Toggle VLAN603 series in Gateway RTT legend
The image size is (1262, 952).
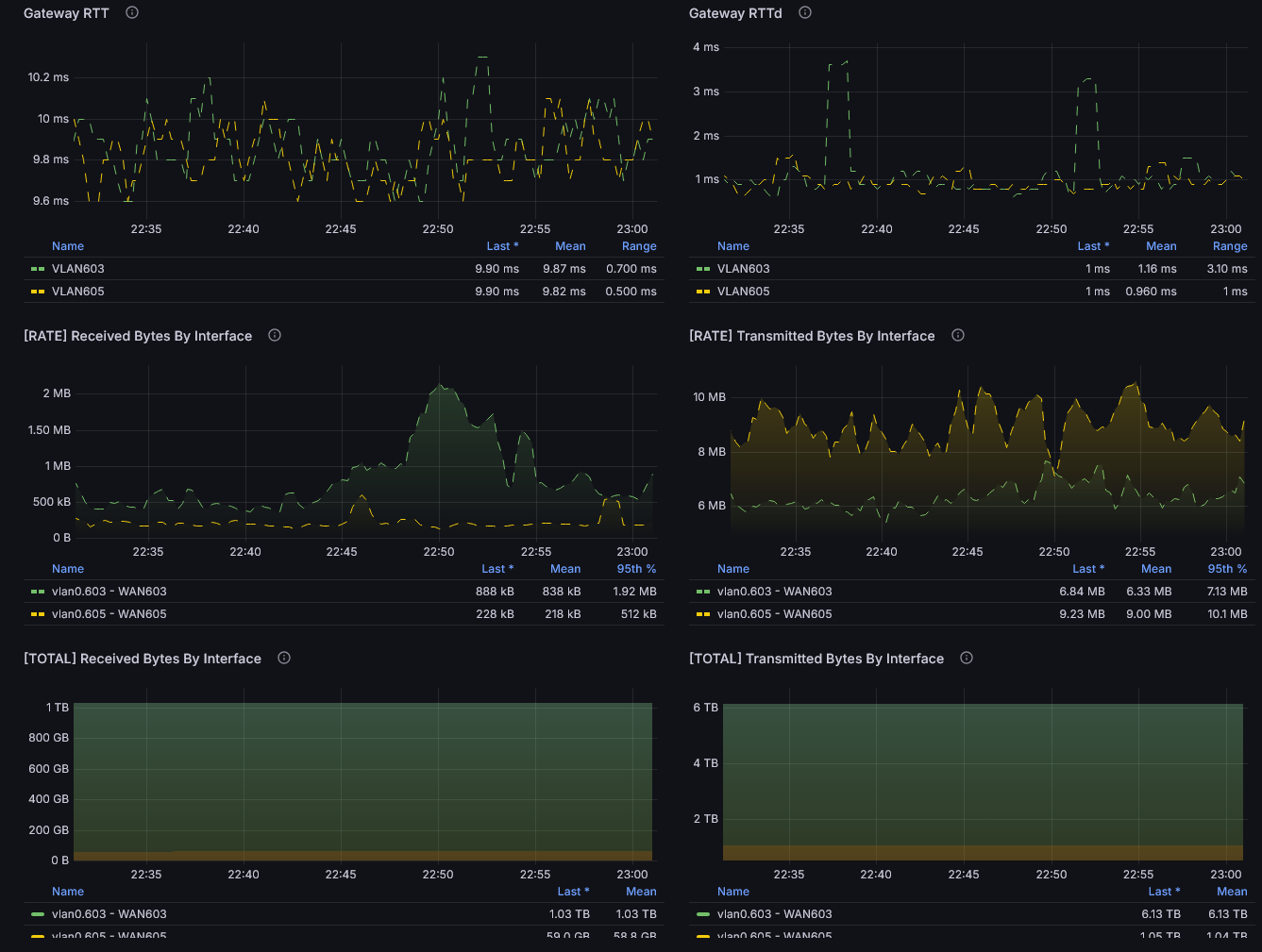click(x=78, y=269)
